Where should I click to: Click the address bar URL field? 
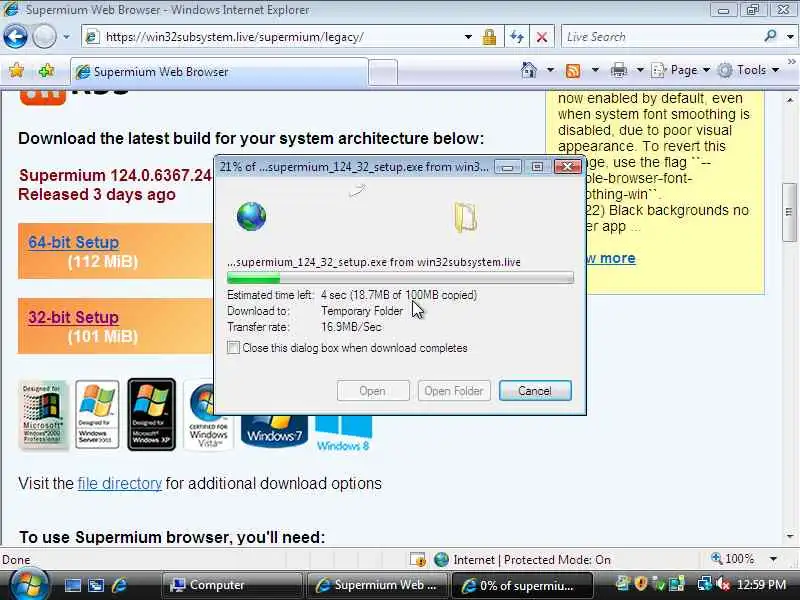coord(276,37)
